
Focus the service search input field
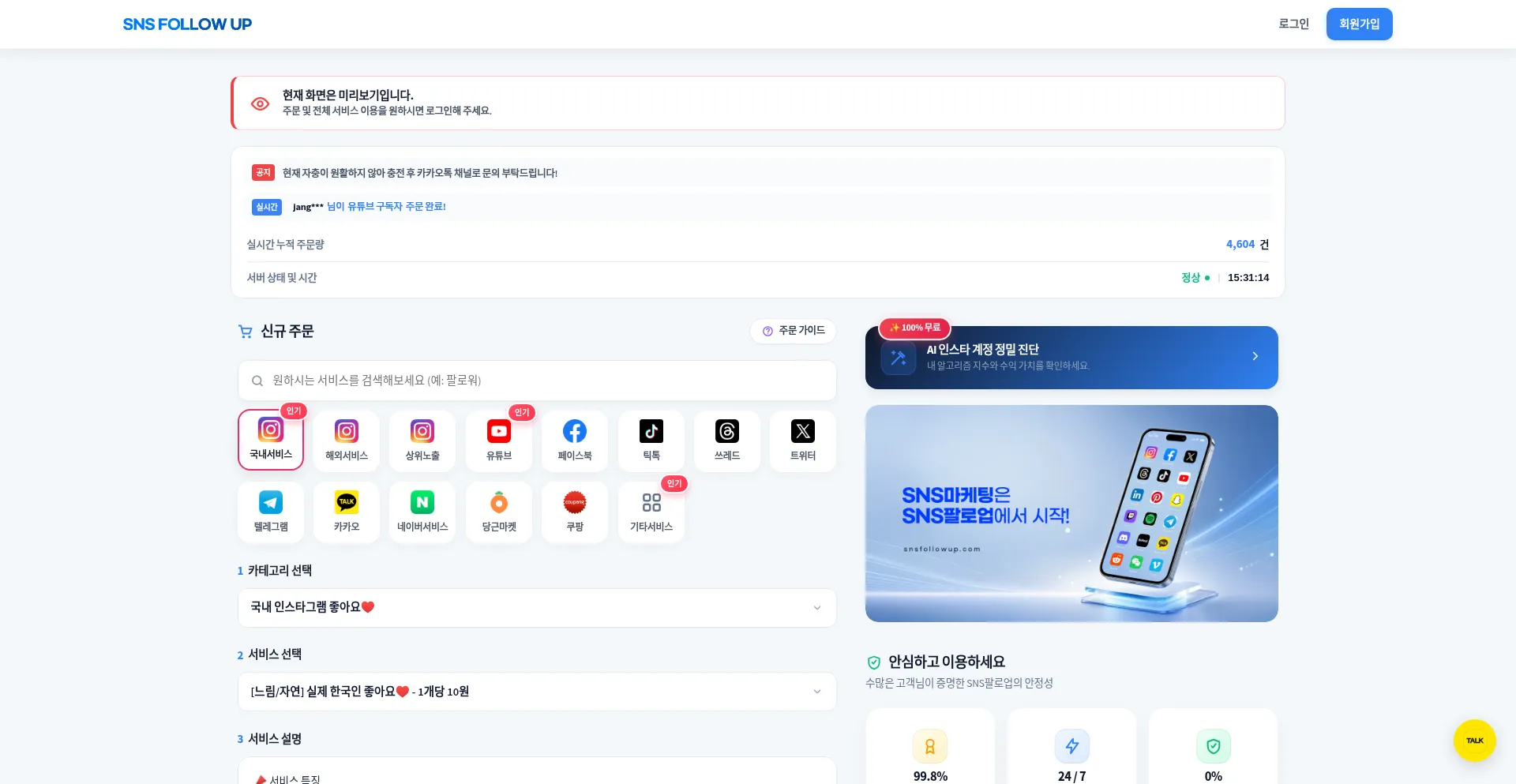[537, 381]
